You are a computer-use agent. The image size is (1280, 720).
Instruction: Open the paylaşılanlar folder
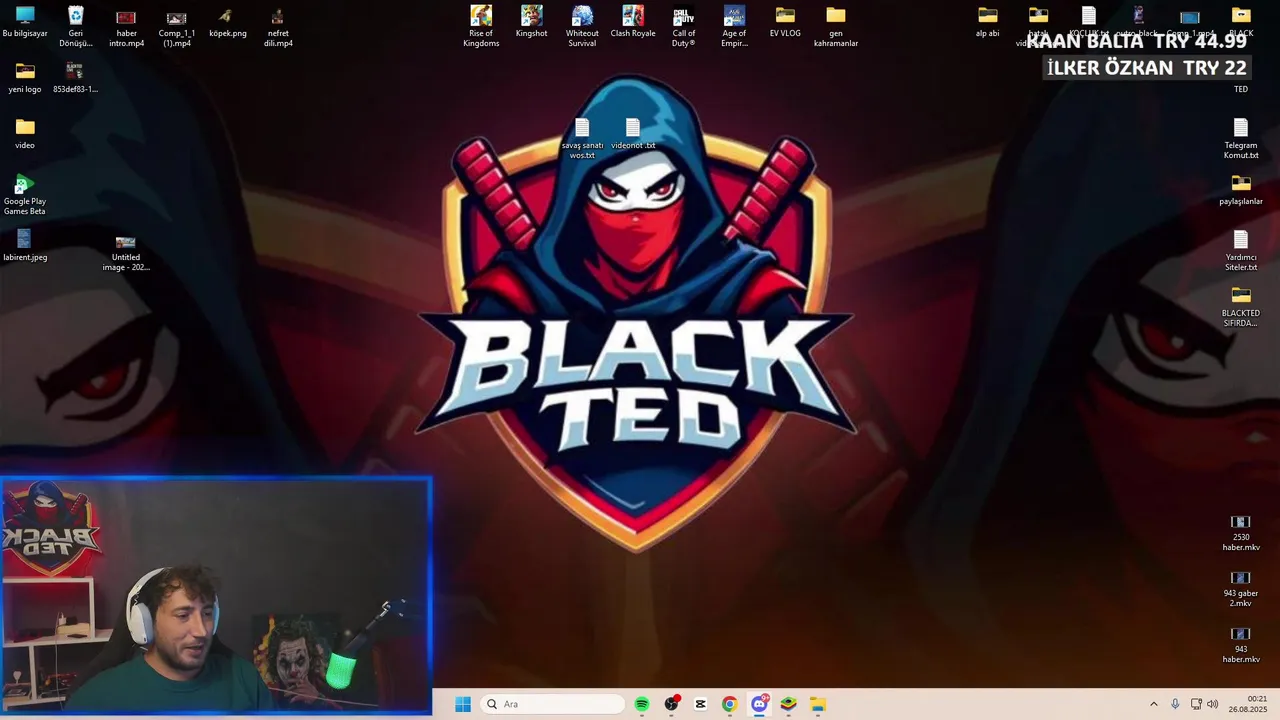[x=1241, y=190]
